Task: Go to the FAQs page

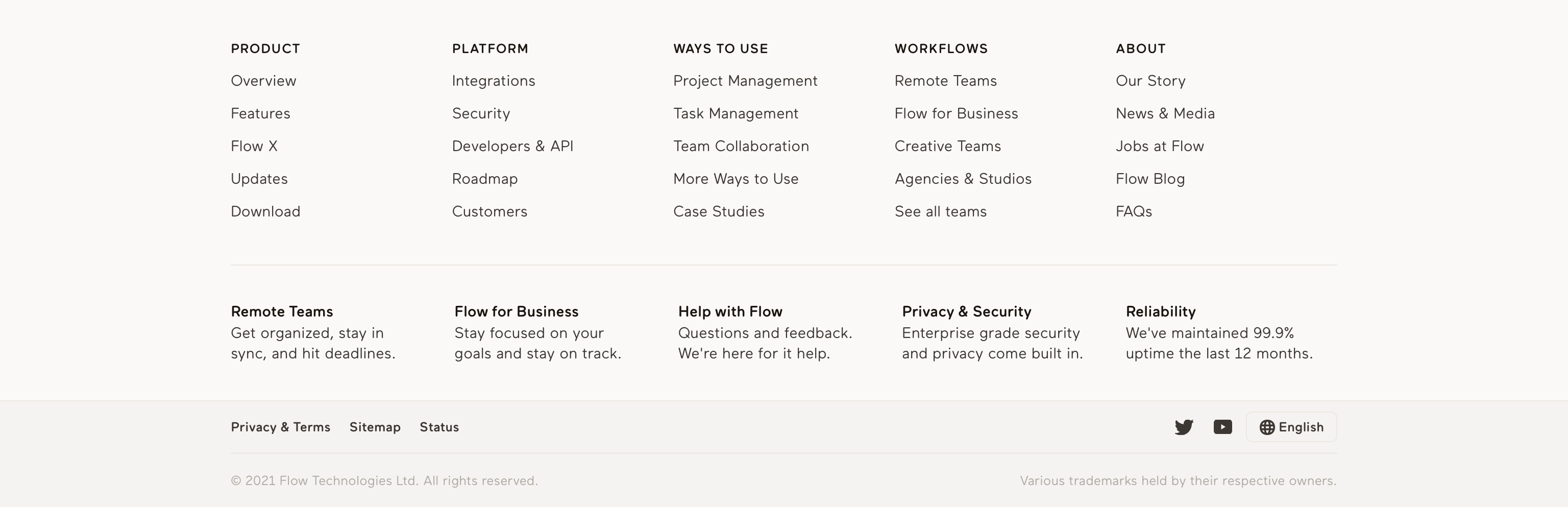Action: 1134,212
